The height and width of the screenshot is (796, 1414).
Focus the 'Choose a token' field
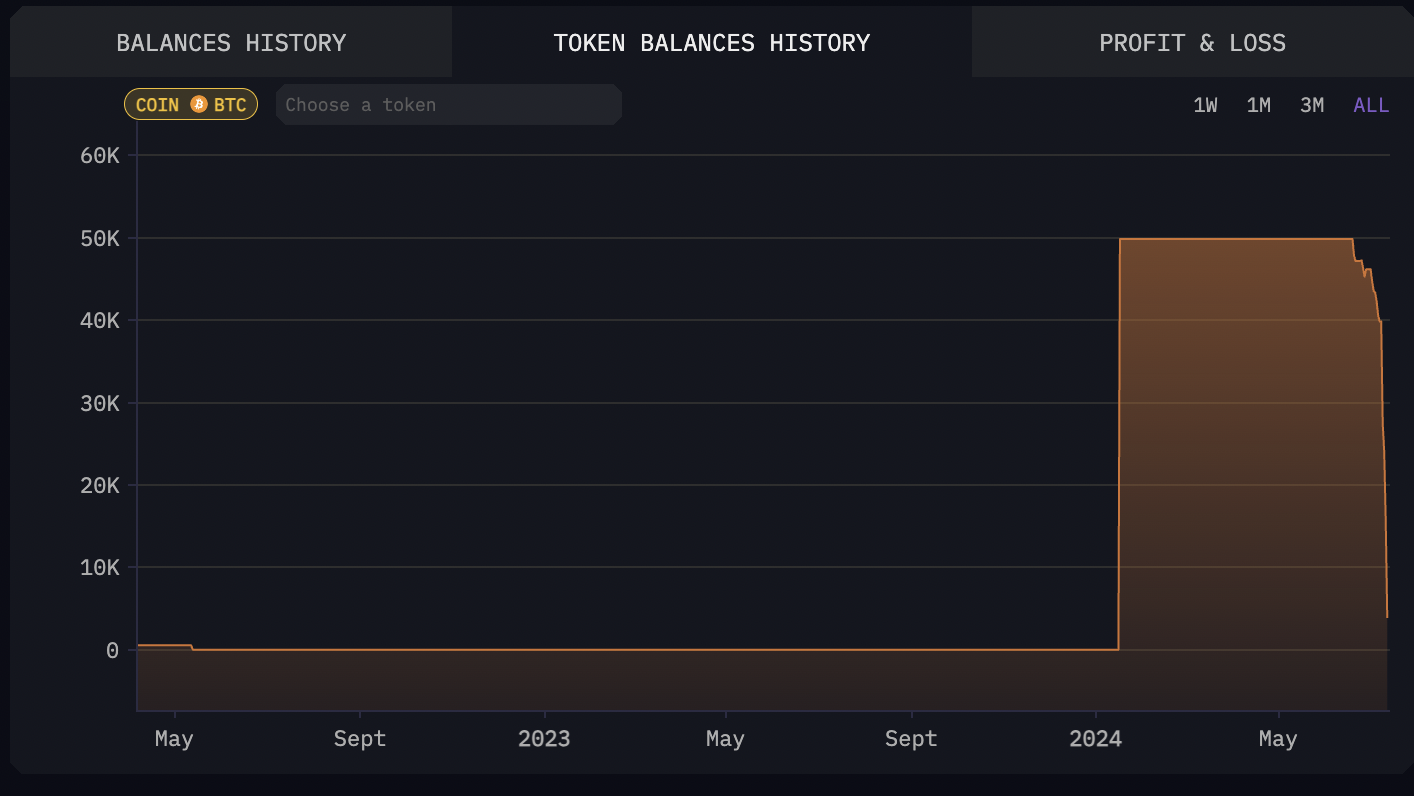(x=449, y=105)
